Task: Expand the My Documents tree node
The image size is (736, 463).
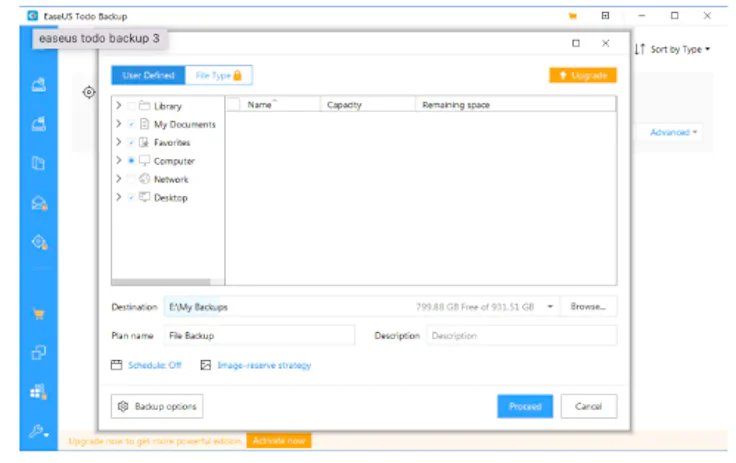Action: 119,123
